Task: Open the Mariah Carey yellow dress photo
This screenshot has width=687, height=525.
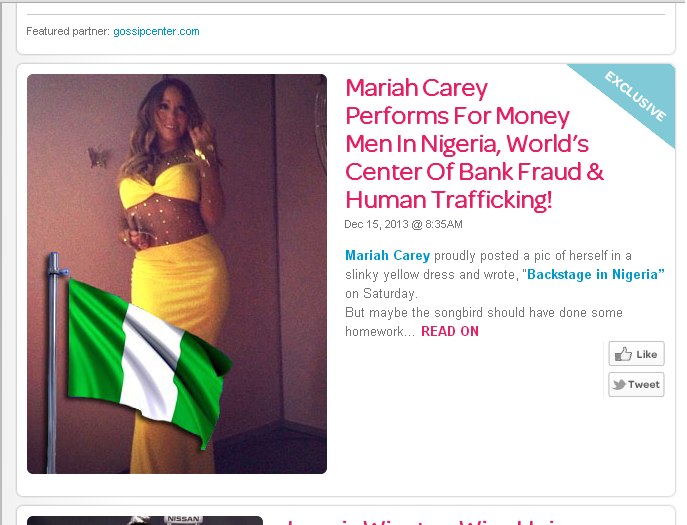Action: tap(177, 274)
